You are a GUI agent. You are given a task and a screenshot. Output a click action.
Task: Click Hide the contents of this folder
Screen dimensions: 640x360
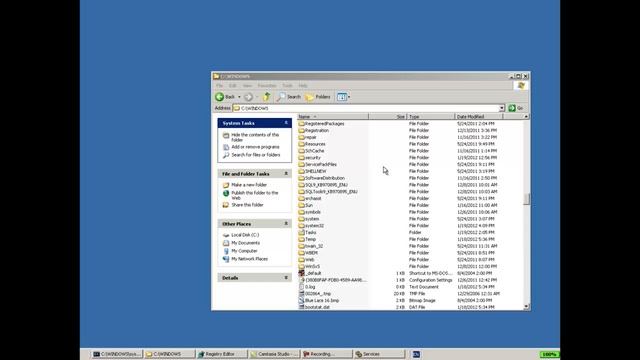[255, 137]
